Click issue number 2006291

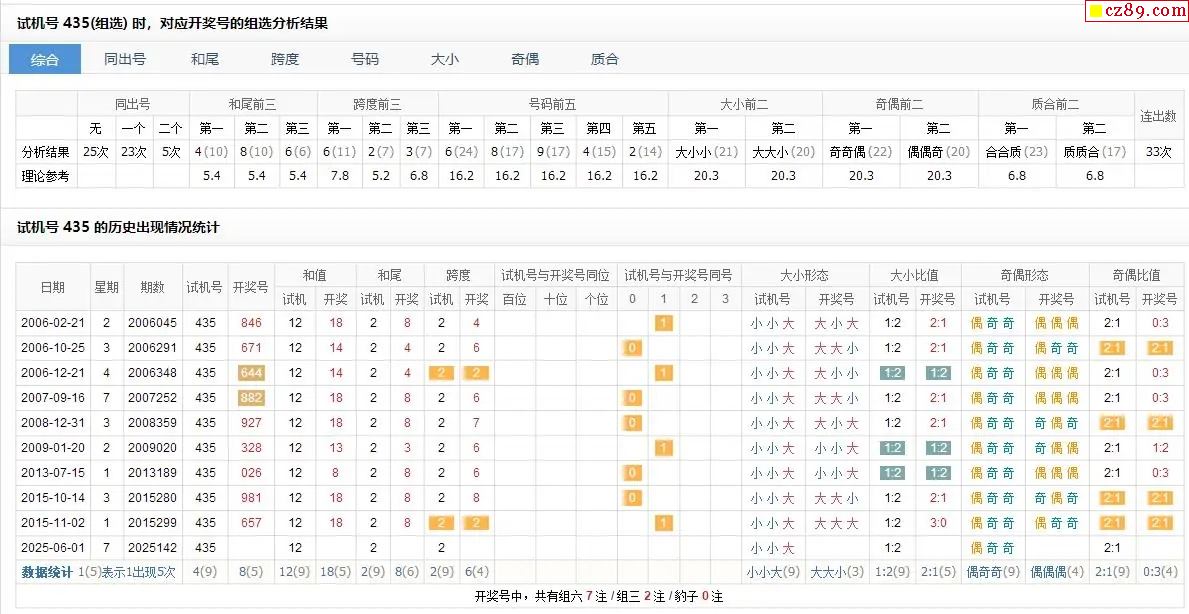tap(152, 348)
